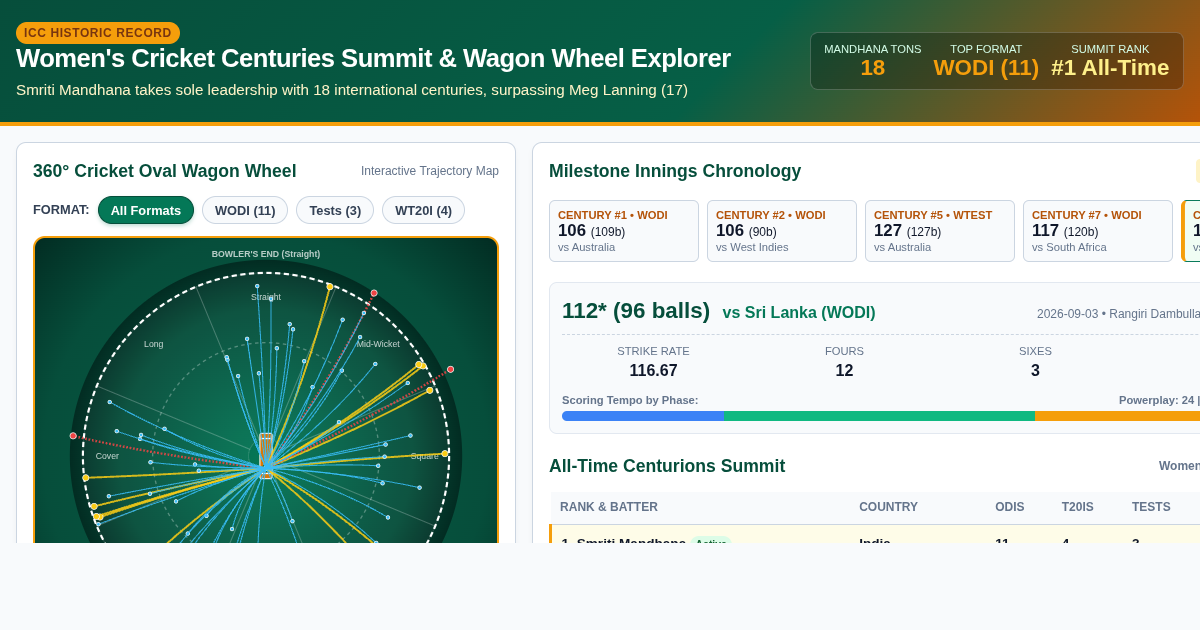This screenshot has height=630, width=1200.
Task: Open Century #5 WTest 127 vs Australia card
Action: pyautogui.click(x=940, y=231)
